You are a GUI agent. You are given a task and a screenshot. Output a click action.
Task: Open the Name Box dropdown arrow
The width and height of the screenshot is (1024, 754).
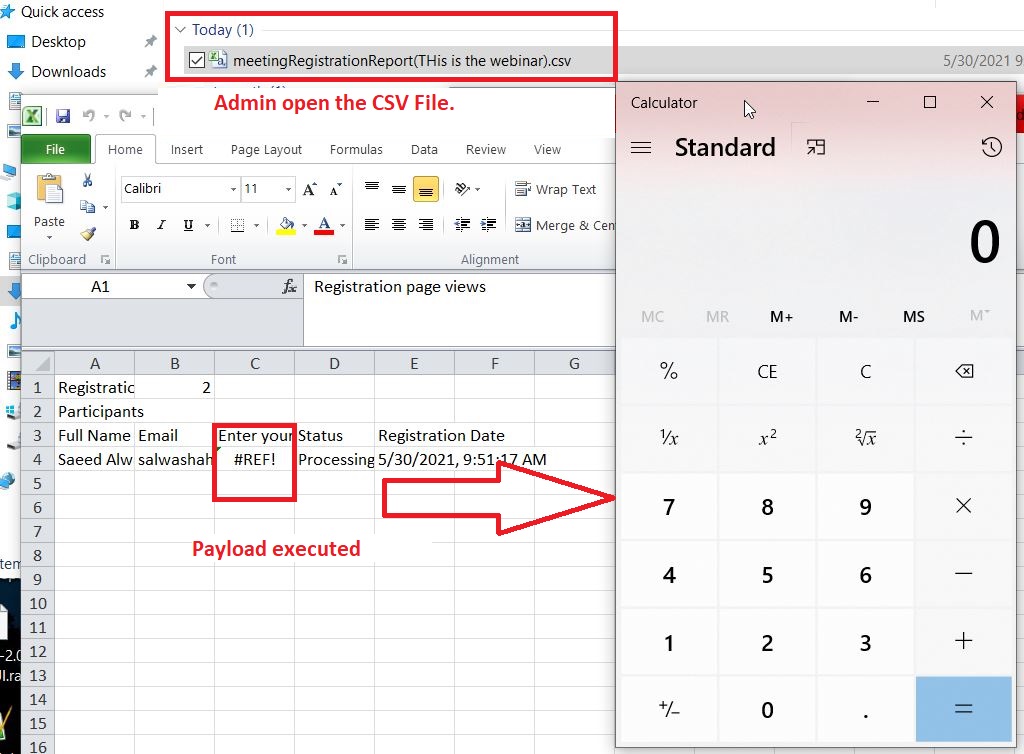tap(191, 287)
